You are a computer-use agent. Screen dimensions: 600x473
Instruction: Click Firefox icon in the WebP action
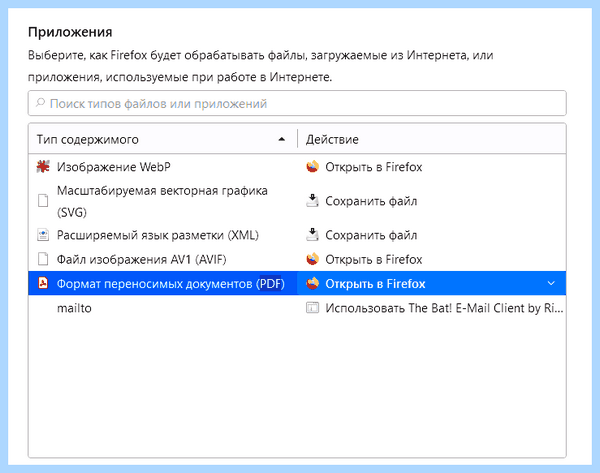pos(312,166)
